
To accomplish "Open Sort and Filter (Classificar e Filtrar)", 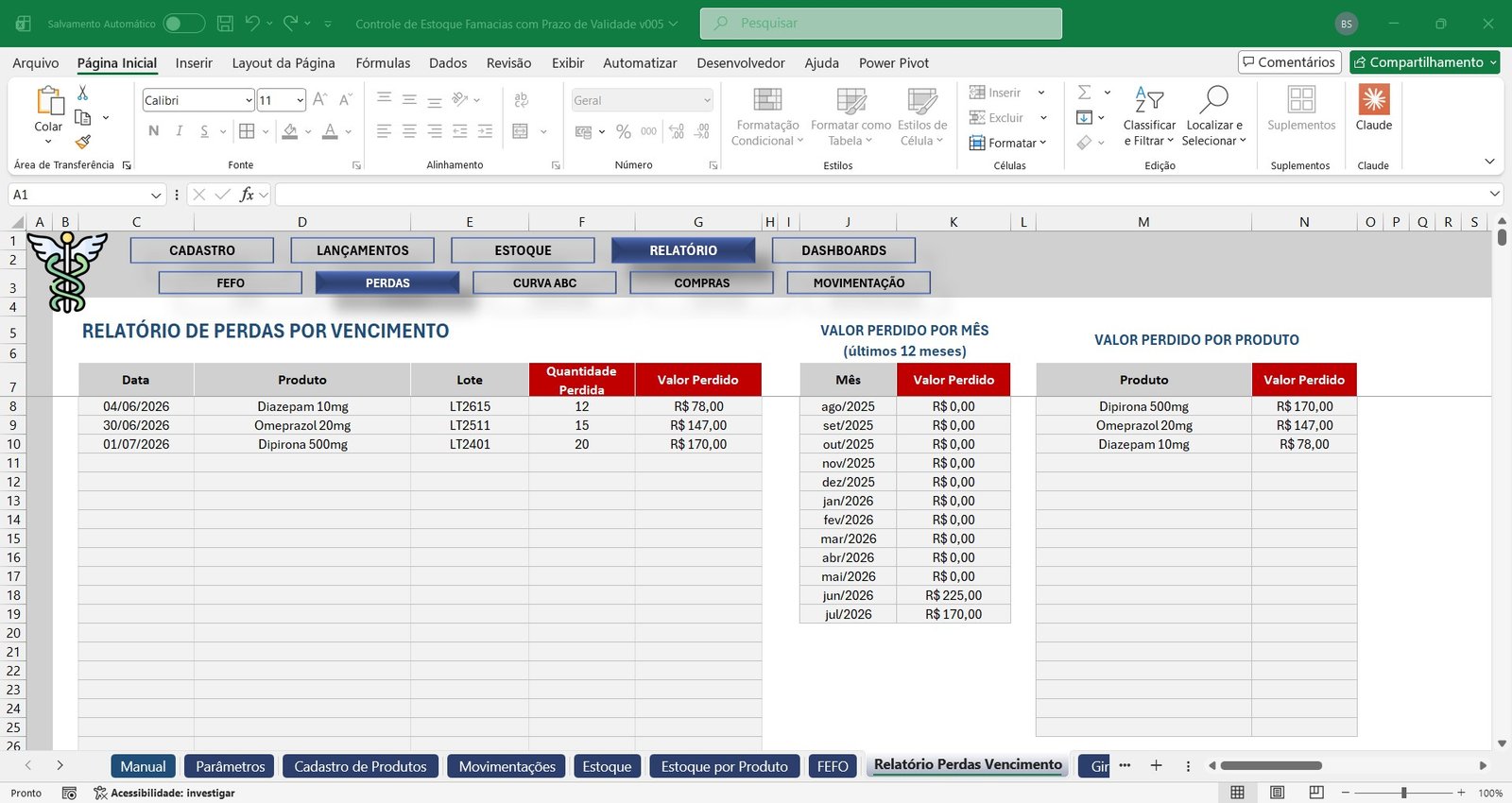I will 1149,116.
